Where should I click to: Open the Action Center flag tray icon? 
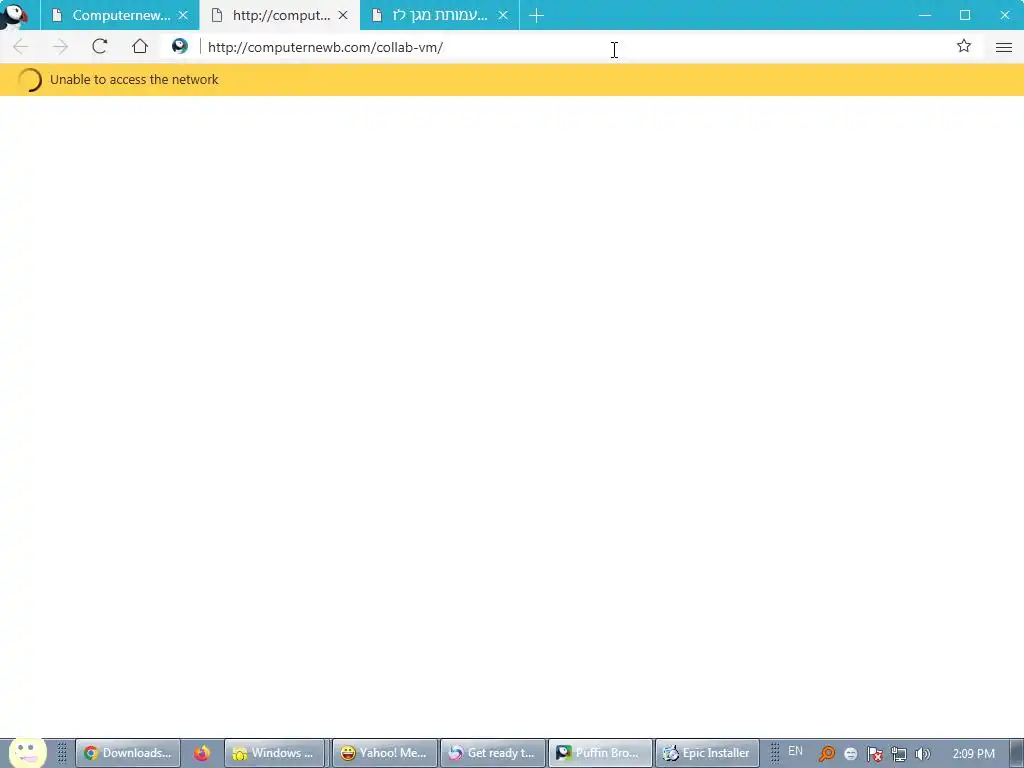click(874, 754)
